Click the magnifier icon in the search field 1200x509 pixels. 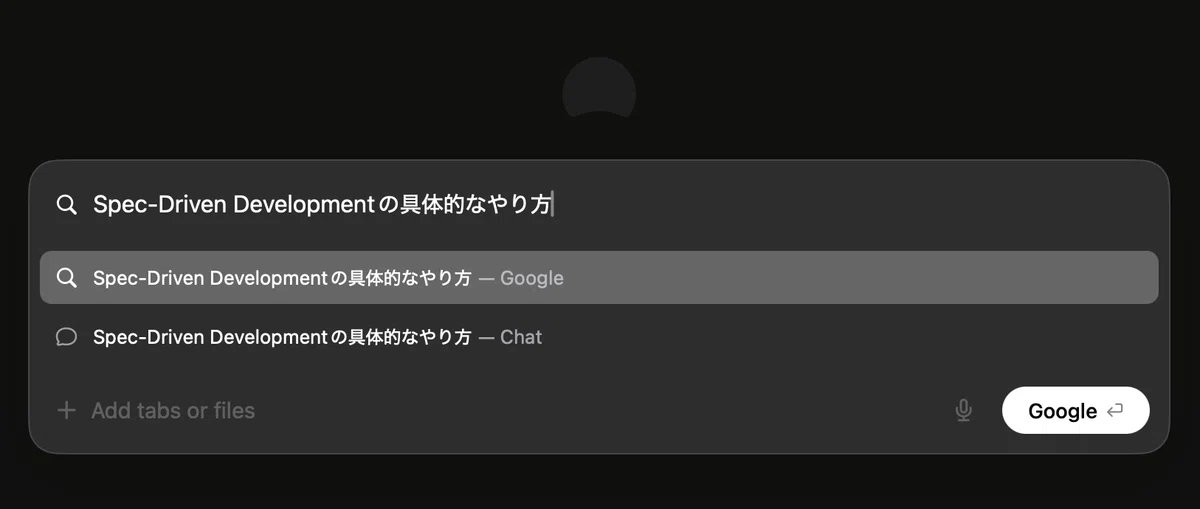pyautogui.click(x=66, y=205)
